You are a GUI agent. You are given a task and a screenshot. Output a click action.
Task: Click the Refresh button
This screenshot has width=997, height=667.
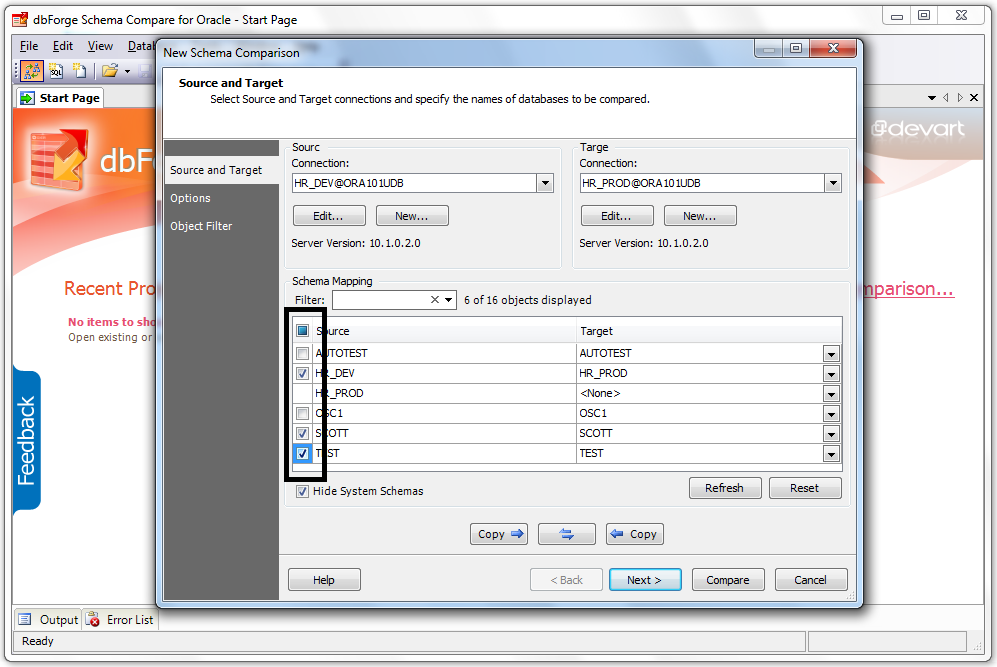pyautogui.click(x=725, y=488)
